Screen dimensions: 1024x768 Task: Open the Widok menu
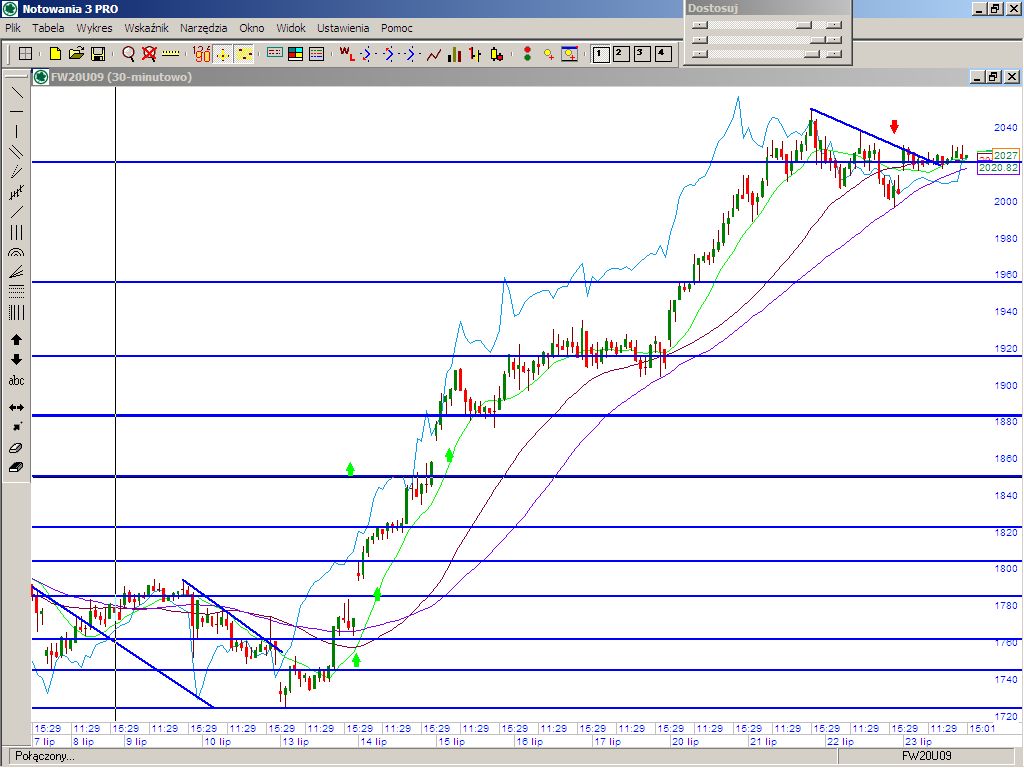point(291,28)
